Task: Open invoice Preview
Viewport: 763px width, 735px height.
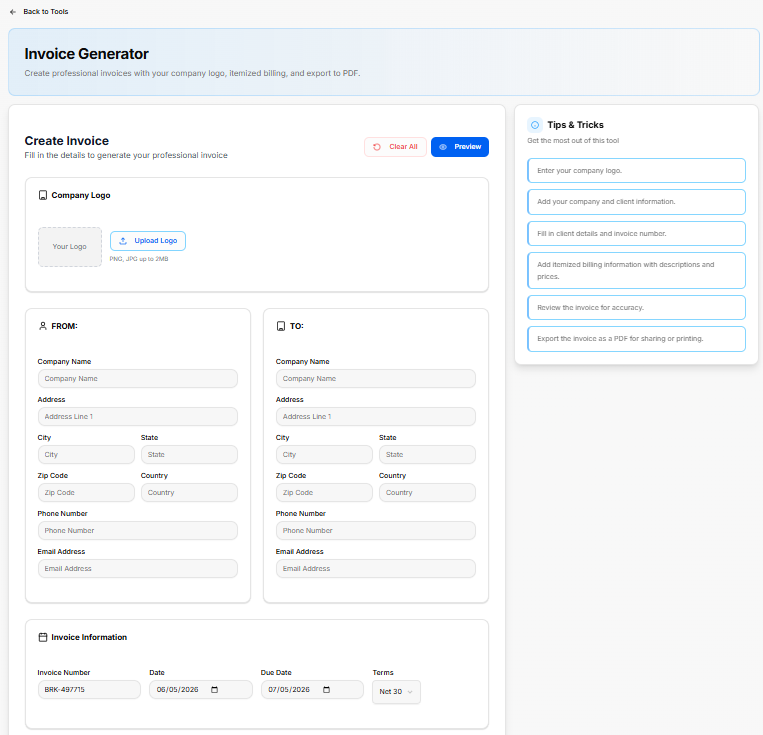Action: (460, 147)
